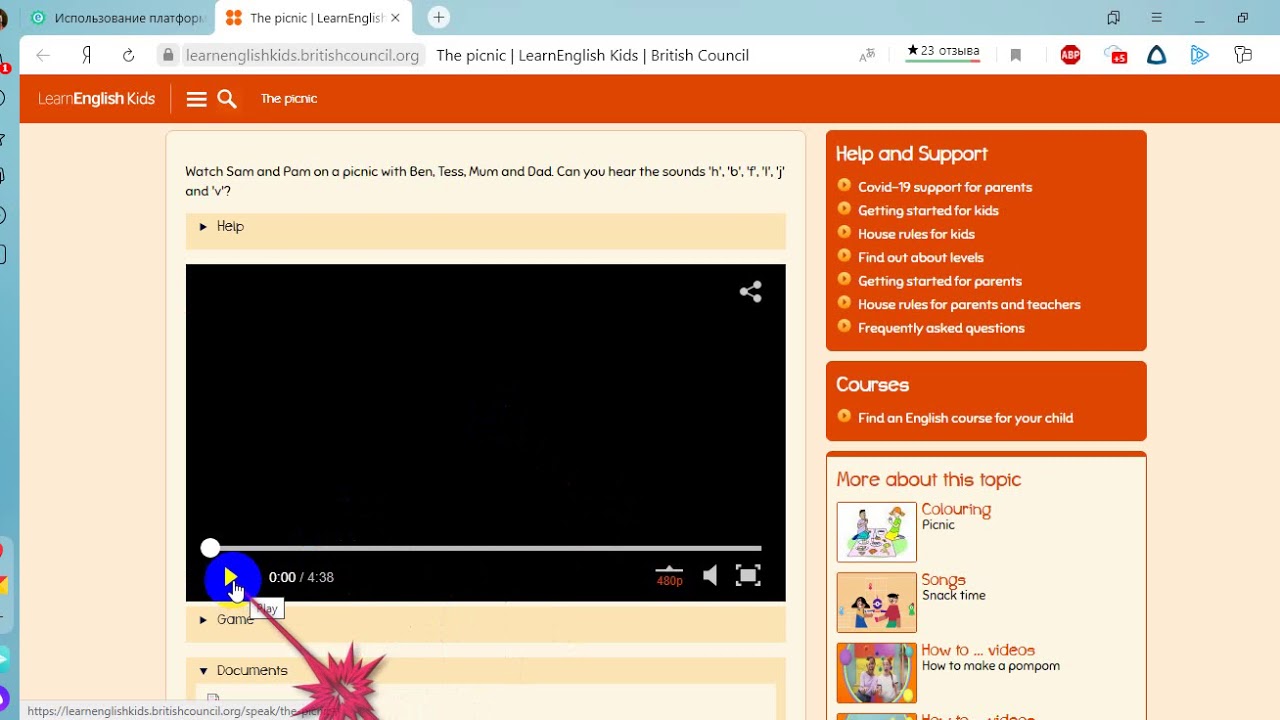The image size is (1280, 720).
Task: Open Frequently asked questions link
Action: coord(941,328)
